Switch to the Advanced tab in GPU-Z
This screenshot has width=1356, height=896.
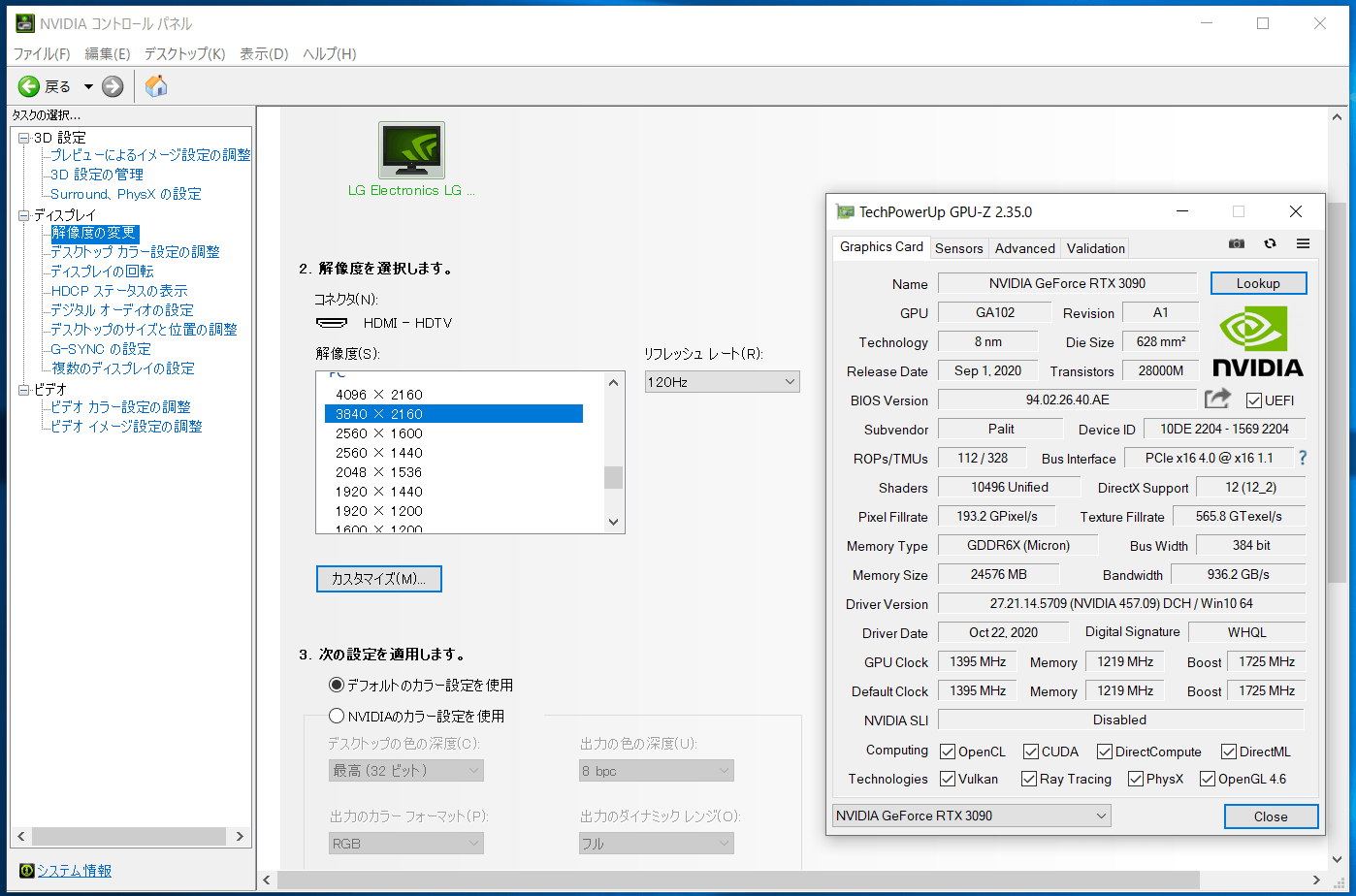click(x=1024, y=248)
